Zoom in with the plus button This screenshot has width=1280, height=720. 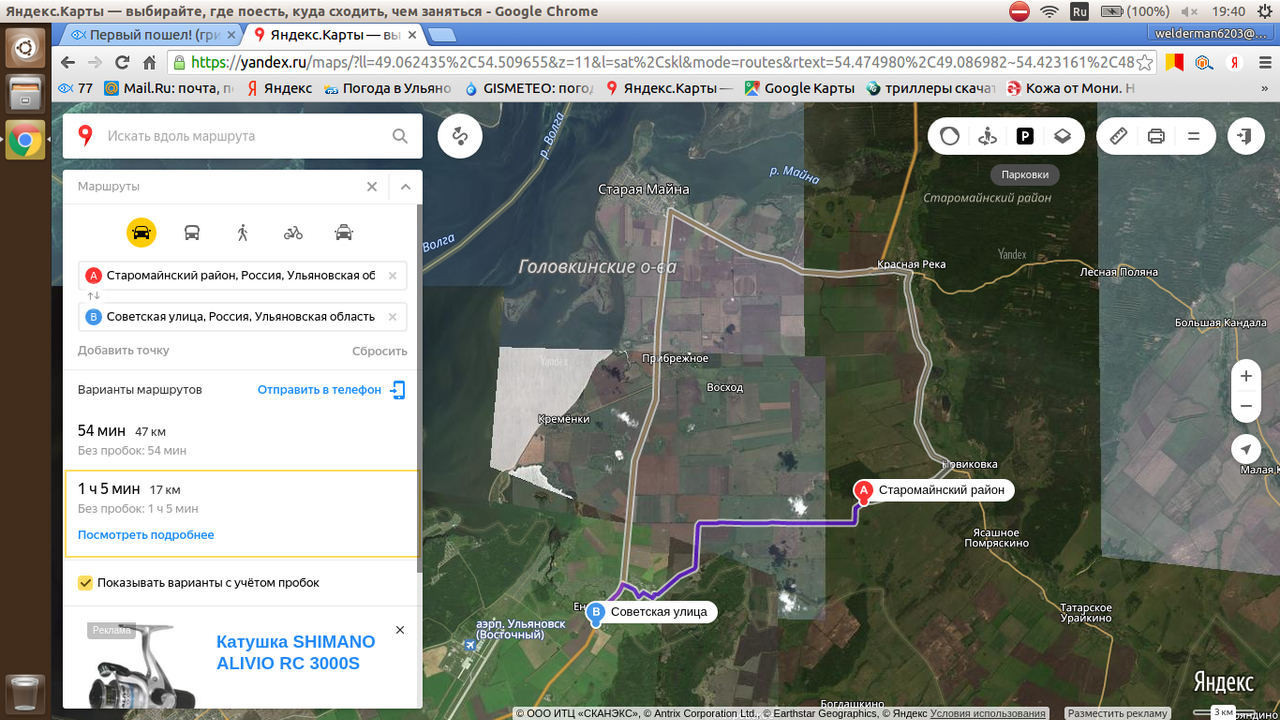tap(1246, 376)
